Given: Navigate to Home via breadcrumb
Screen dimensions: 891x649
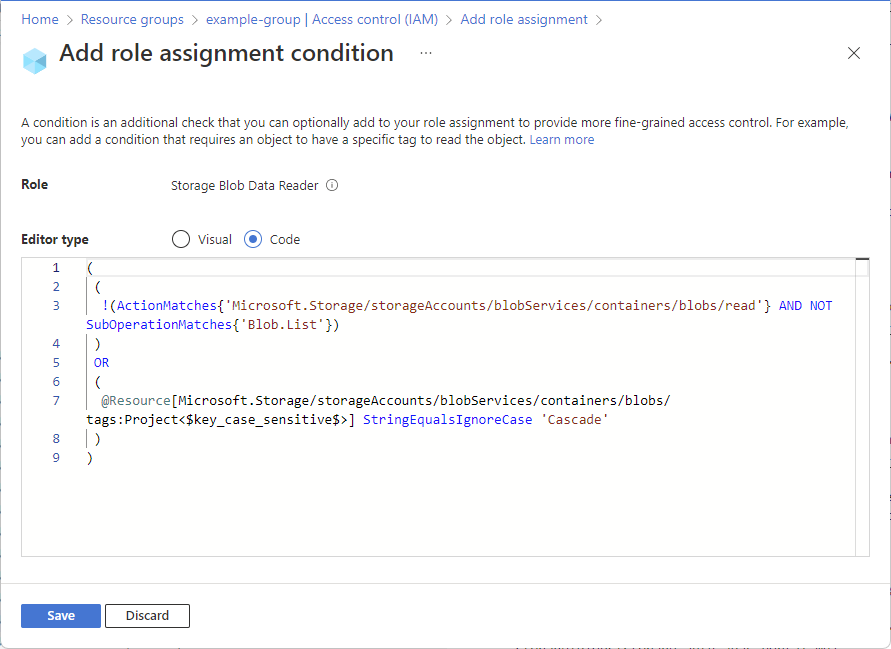Looking at the screenshot, I should pyautogui.click(x=40, y=19).
